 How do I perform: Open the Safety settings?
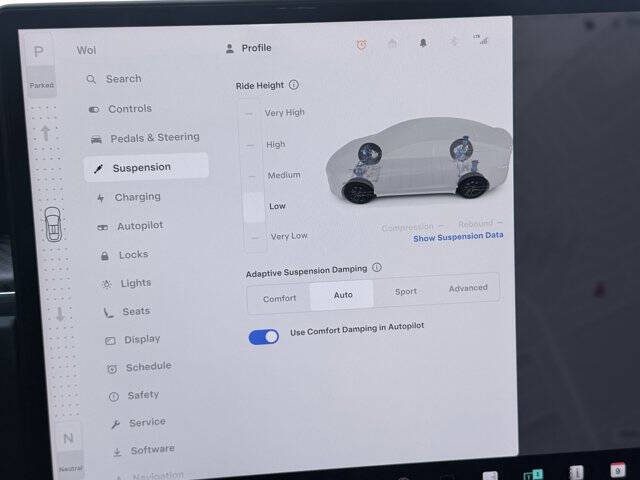(x=134, y=395)
